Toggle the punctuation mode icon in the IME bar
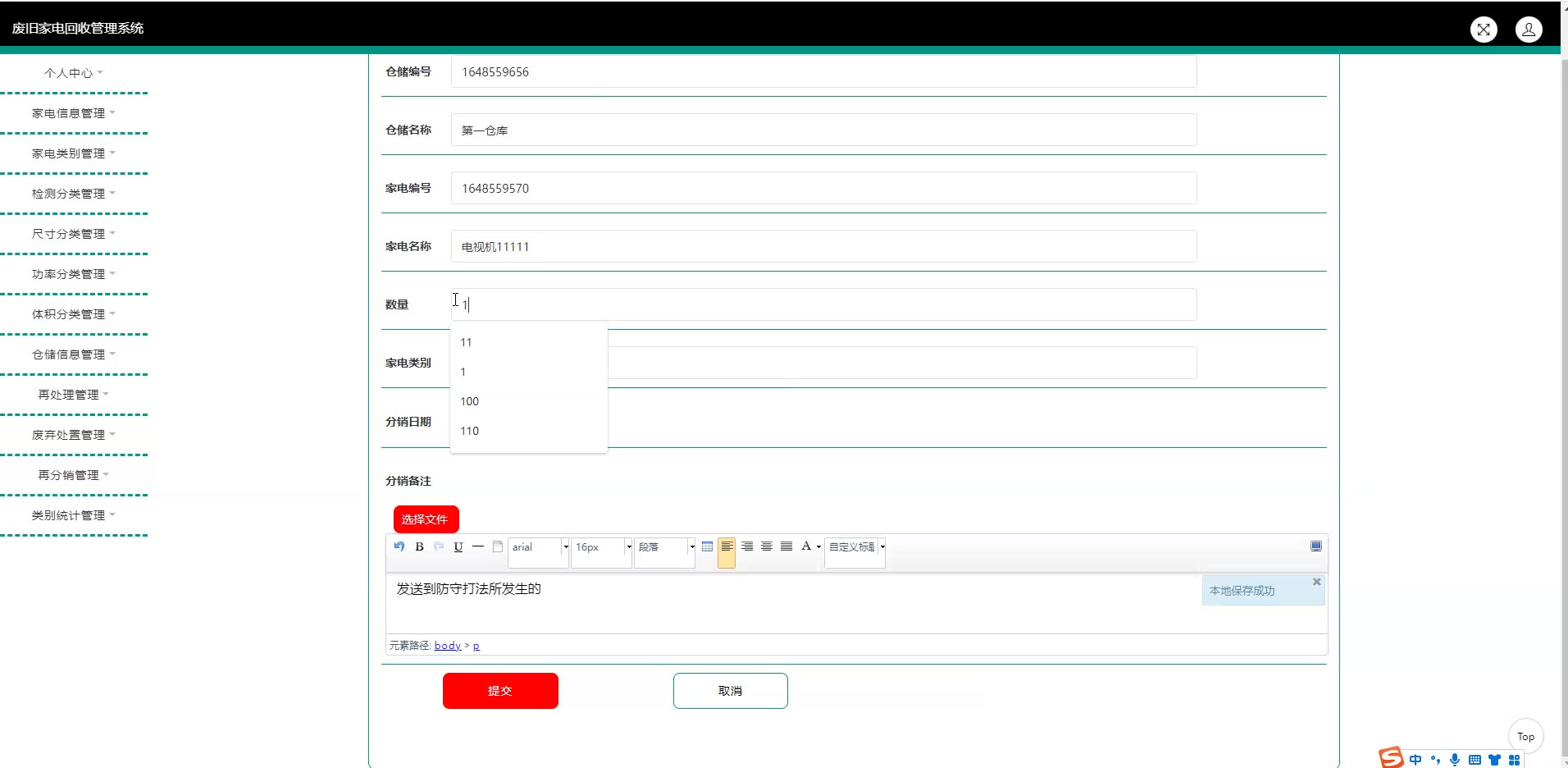Screen dimensions: 1568x768 point(1435,760)
